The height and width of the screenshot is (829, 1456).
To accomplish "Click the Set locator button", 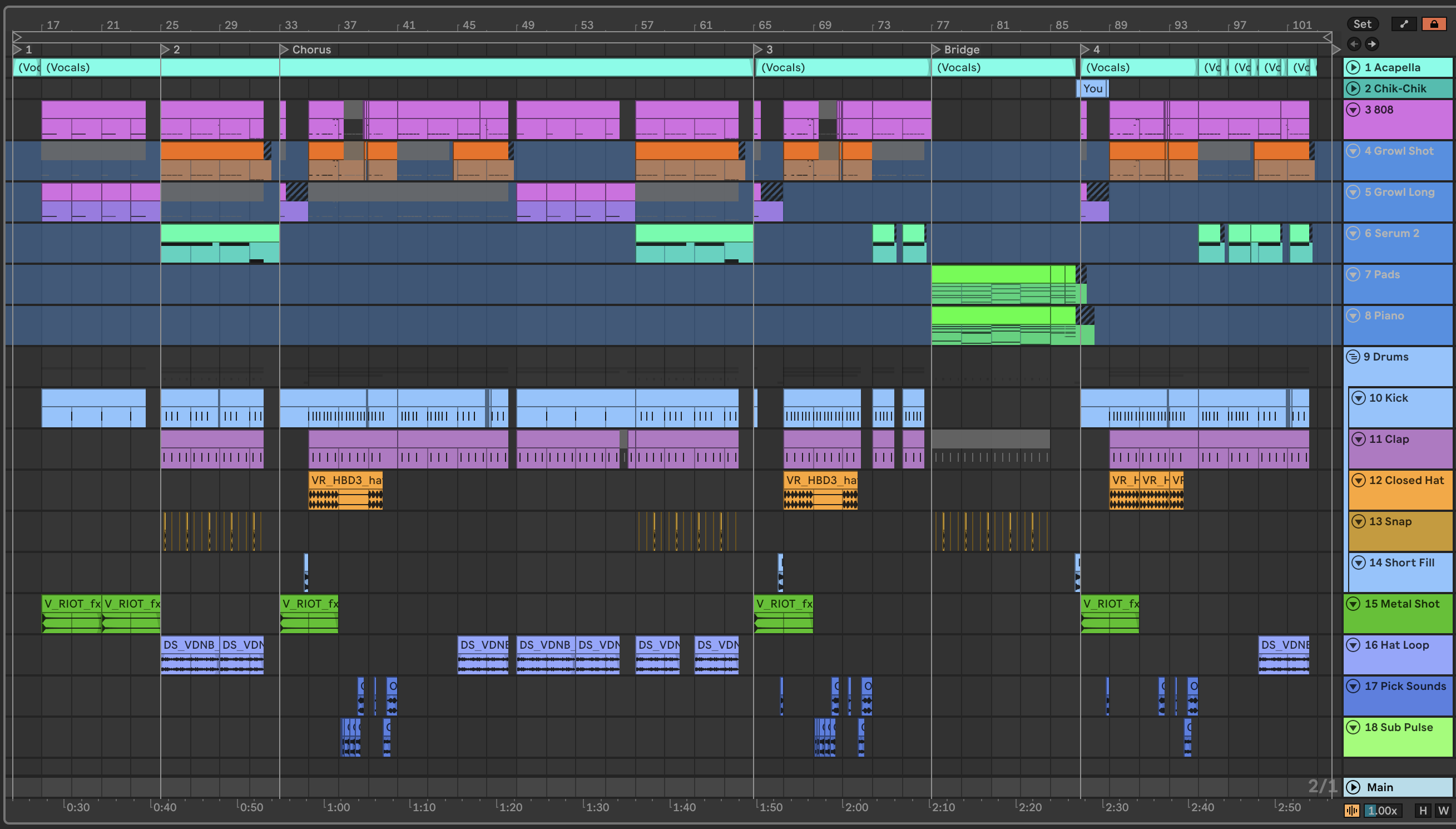I will pyautogui.click(x=1361, y=24).
